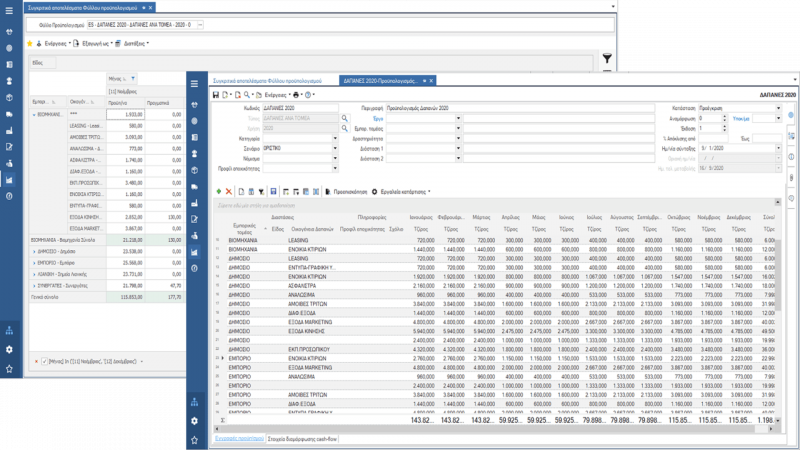This screenshot has width=800, height=450.
Task: Collapse the ΒΙΟΜΗΧΑΝΙΑ row in back window
Action: [34, 115]
